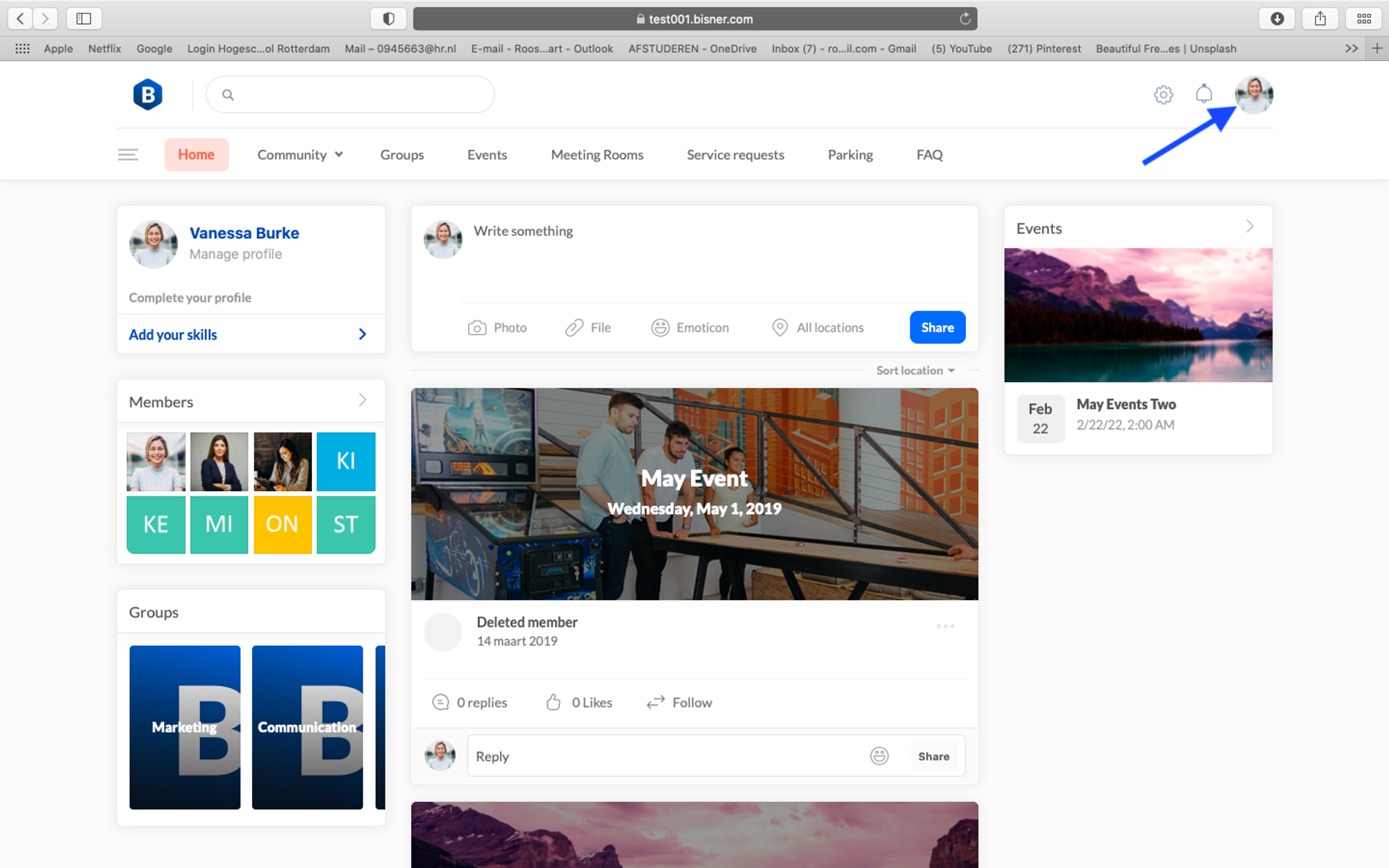Click the Bisner B logo
1389x868 pixels.
click(x=148, y=94)
